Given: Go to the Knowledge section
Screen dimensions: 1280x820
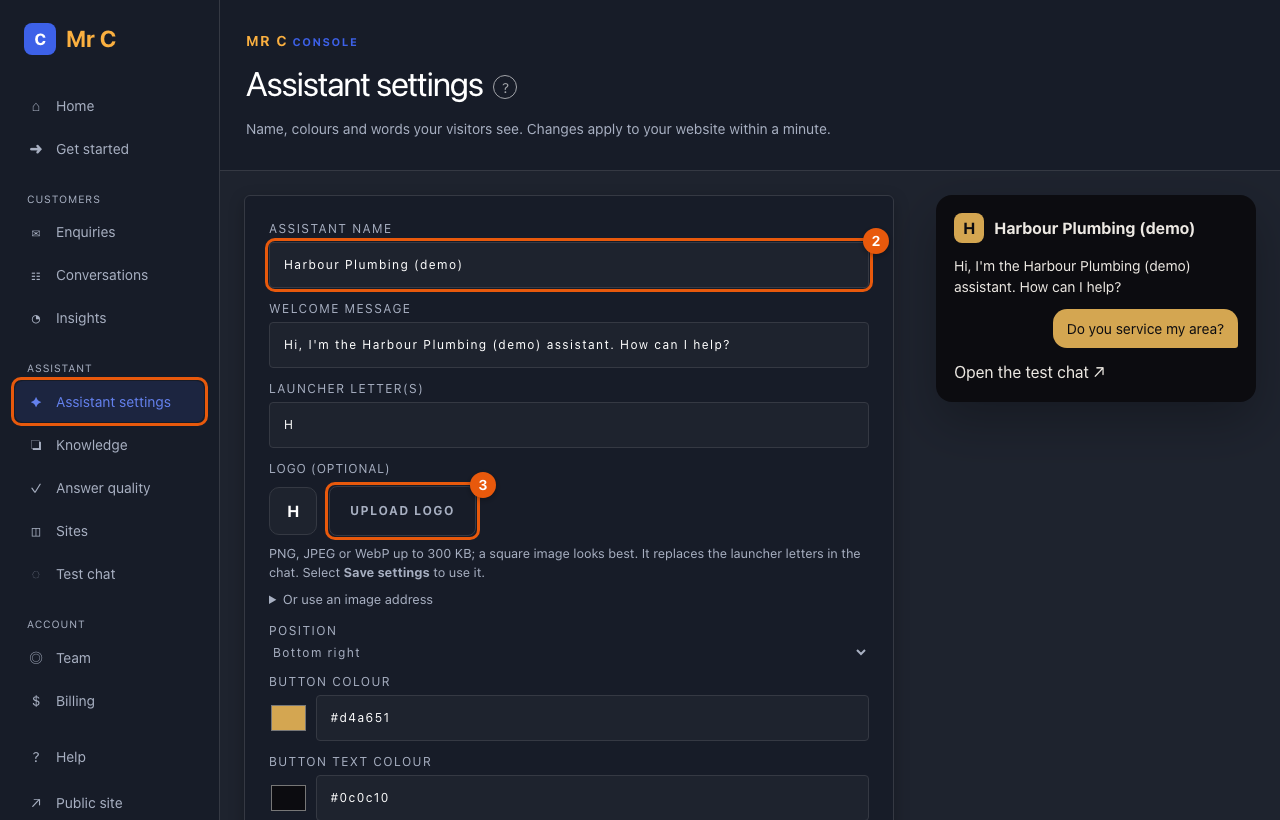Looking at the screenshot, I should pyautogui.click(x=110, y=445).
